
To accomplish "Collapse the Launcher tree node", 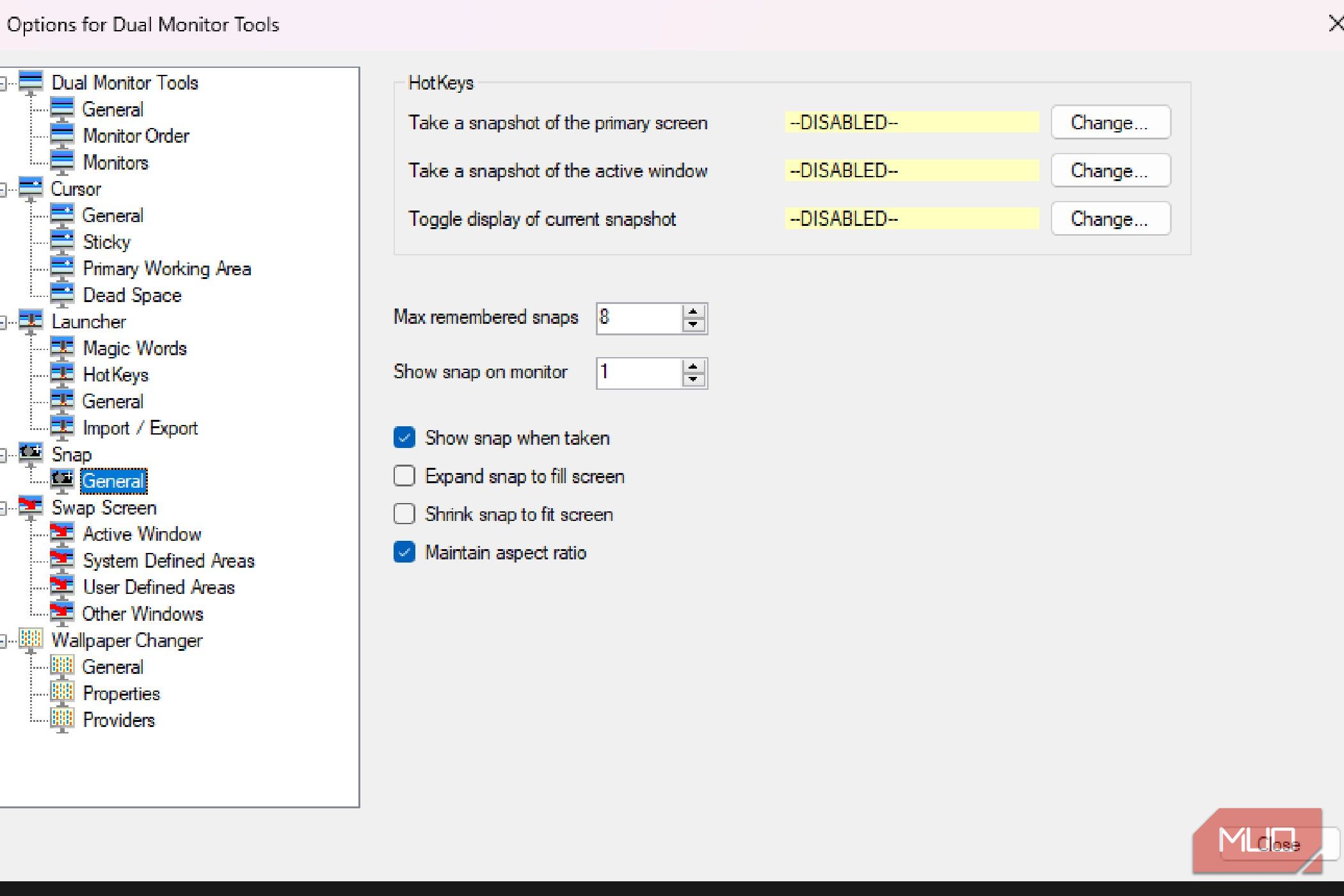I will [3, 322].
